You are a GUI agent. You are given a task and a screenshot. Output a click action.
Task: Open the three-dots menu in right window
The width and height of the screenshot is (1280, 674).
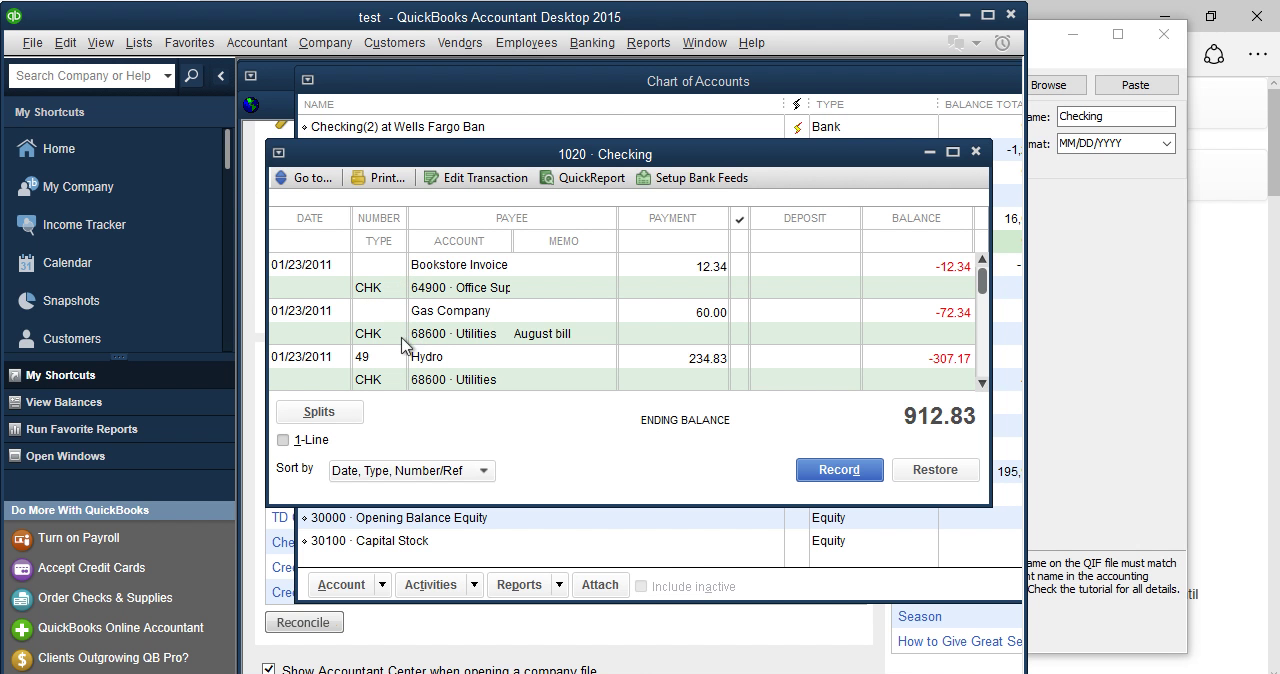tap(1258, 55)
